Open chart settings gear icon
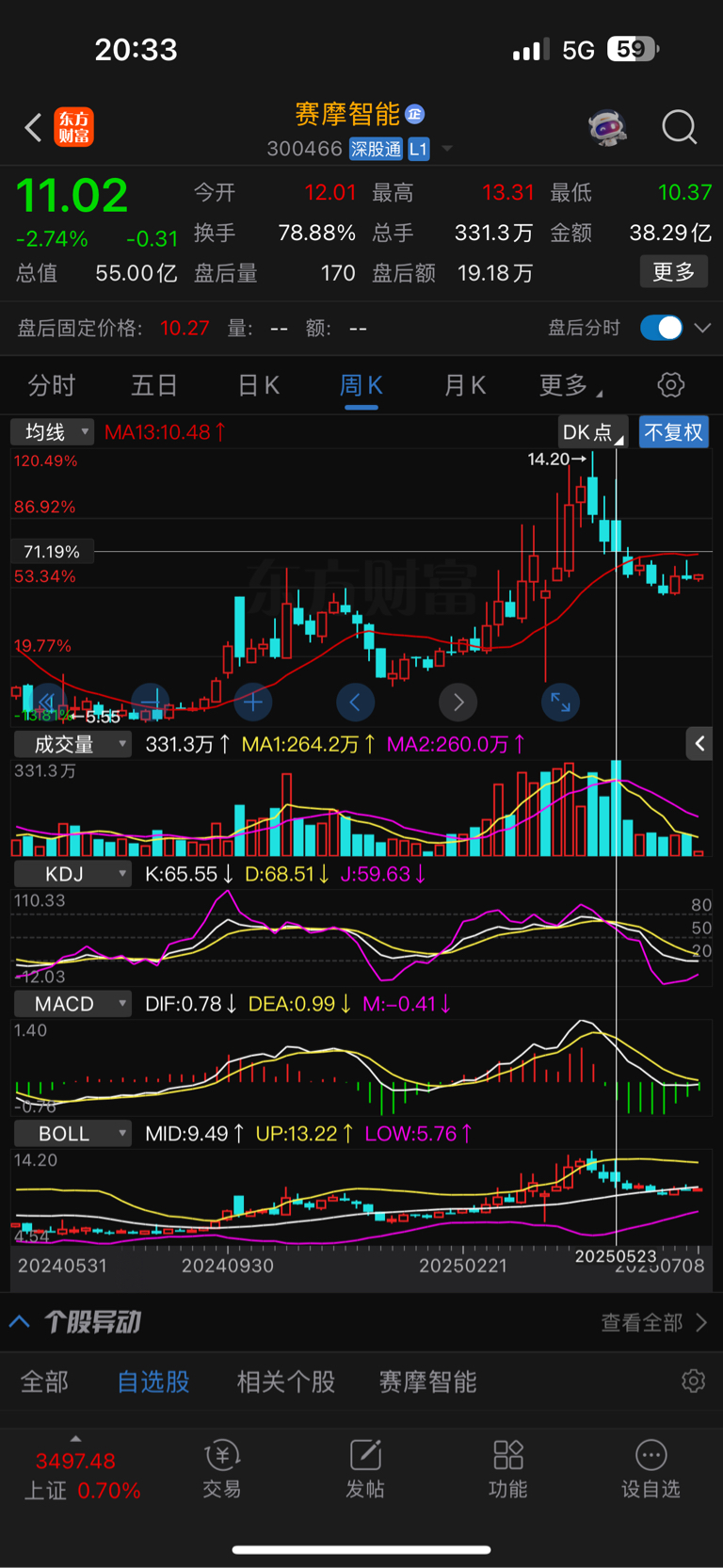 tap(670, 385)
